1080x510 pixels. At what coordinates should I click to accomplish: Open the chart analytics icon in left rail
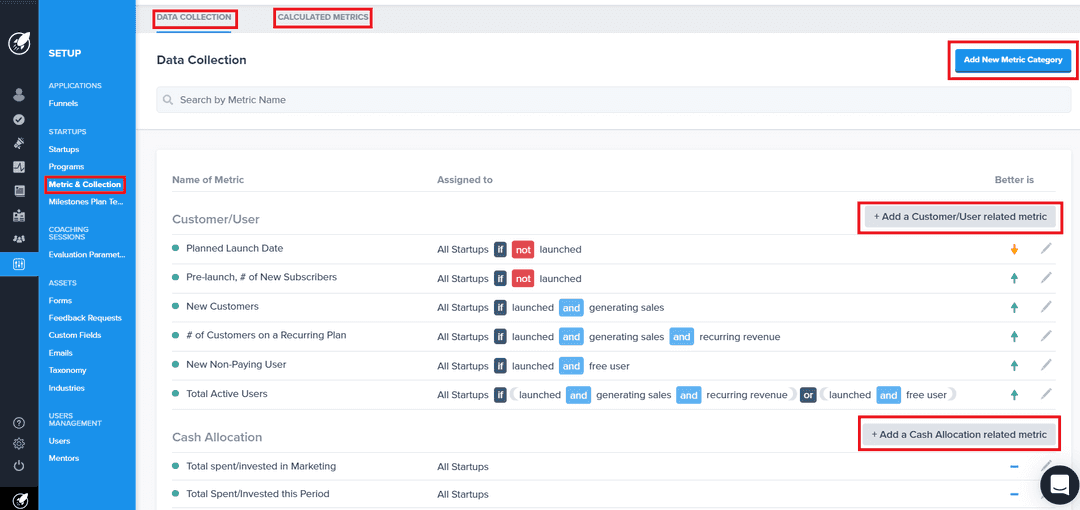click(19, 167)
